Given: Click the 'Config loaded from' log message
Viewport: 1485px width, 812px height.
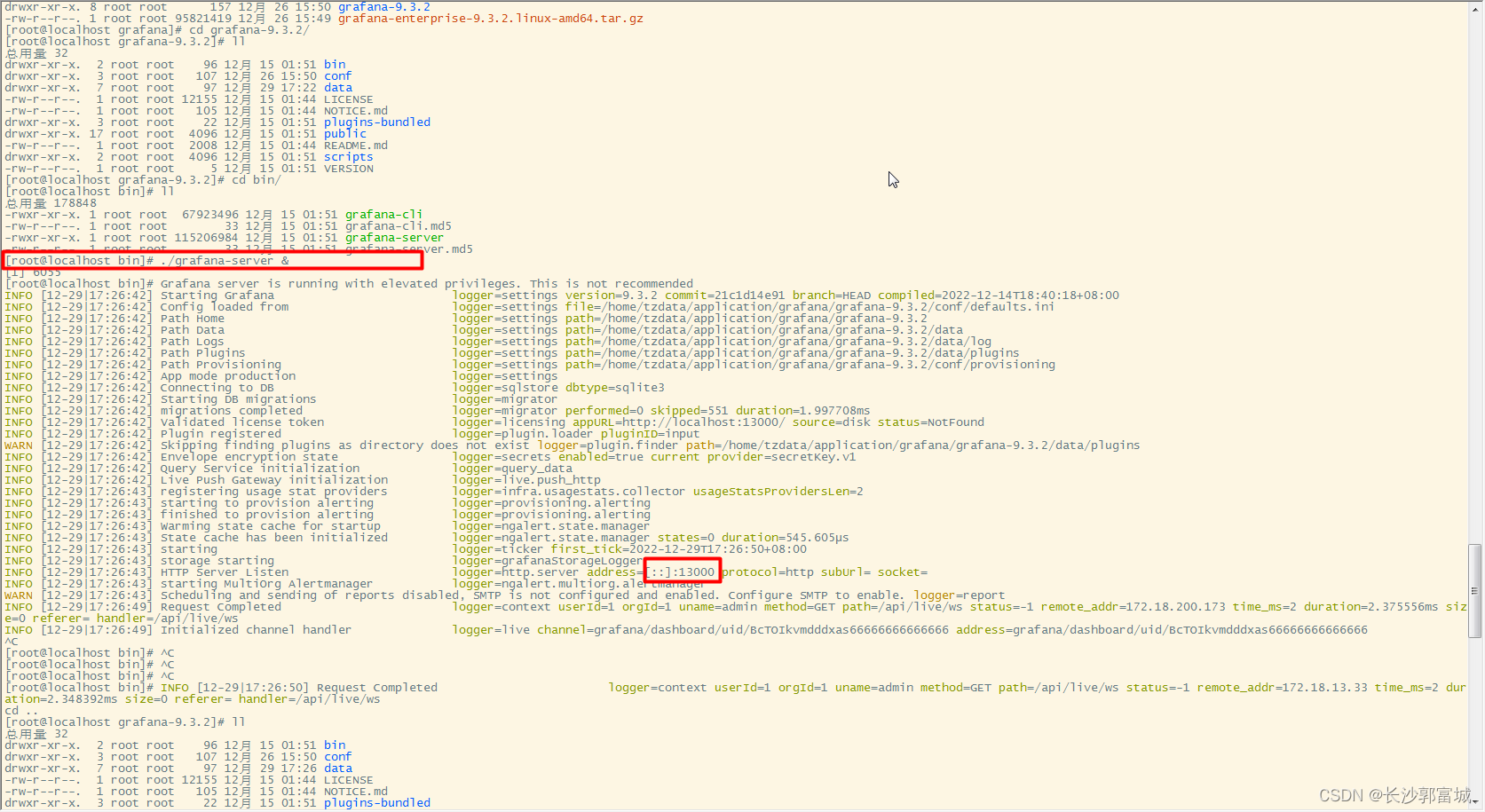Looking at the screenshot, I should (x=225, y=307).
